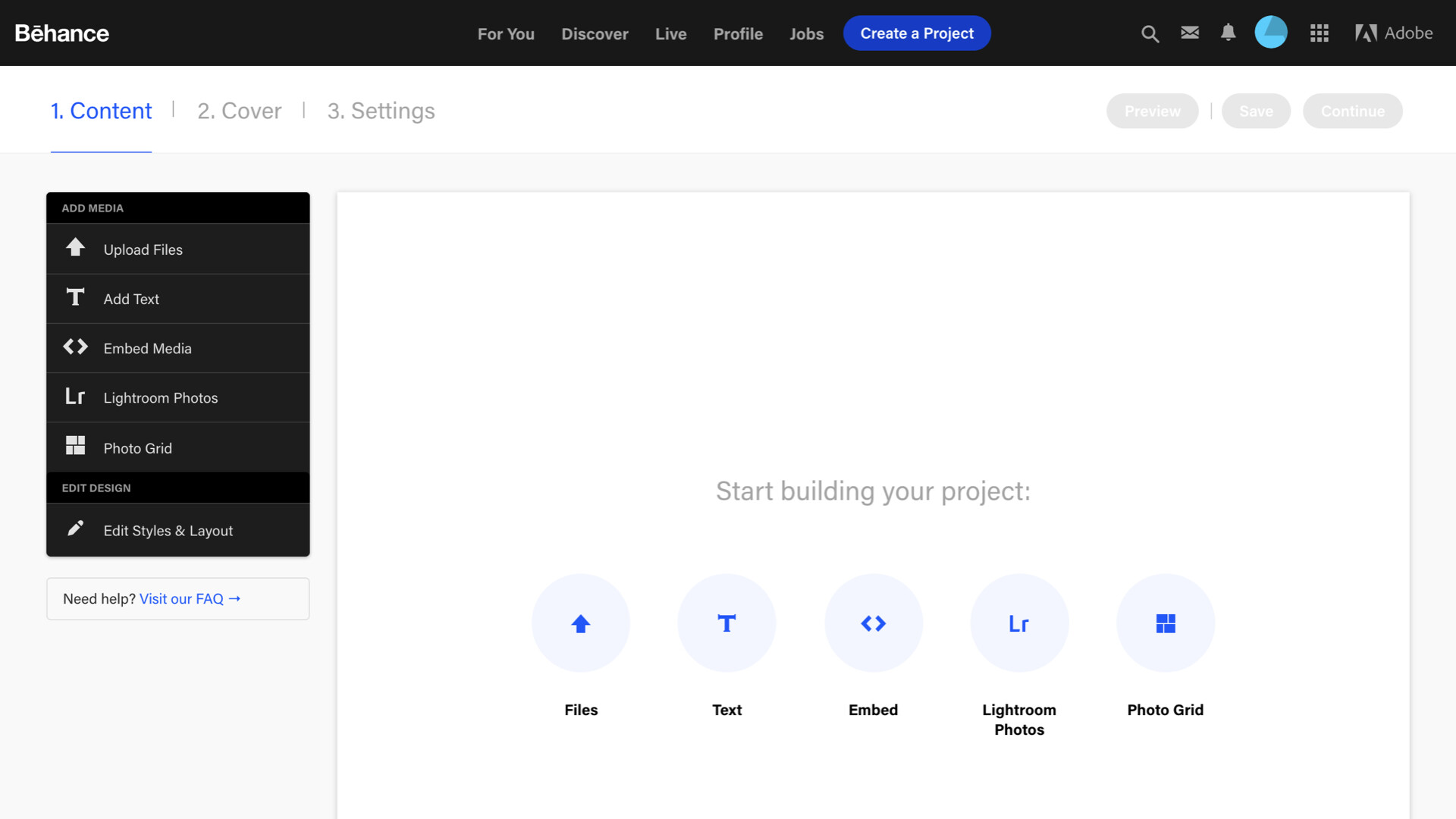Open the Adobe apps grid icon

[x=1319, y=33]
